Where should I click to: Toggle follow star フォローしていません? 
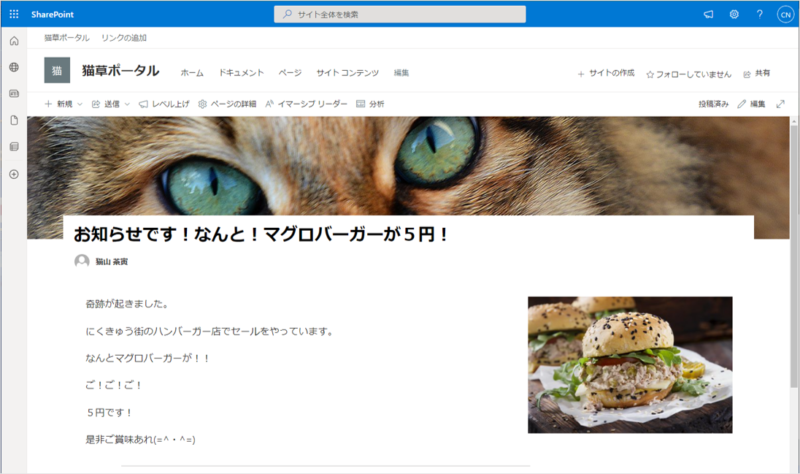689,74
